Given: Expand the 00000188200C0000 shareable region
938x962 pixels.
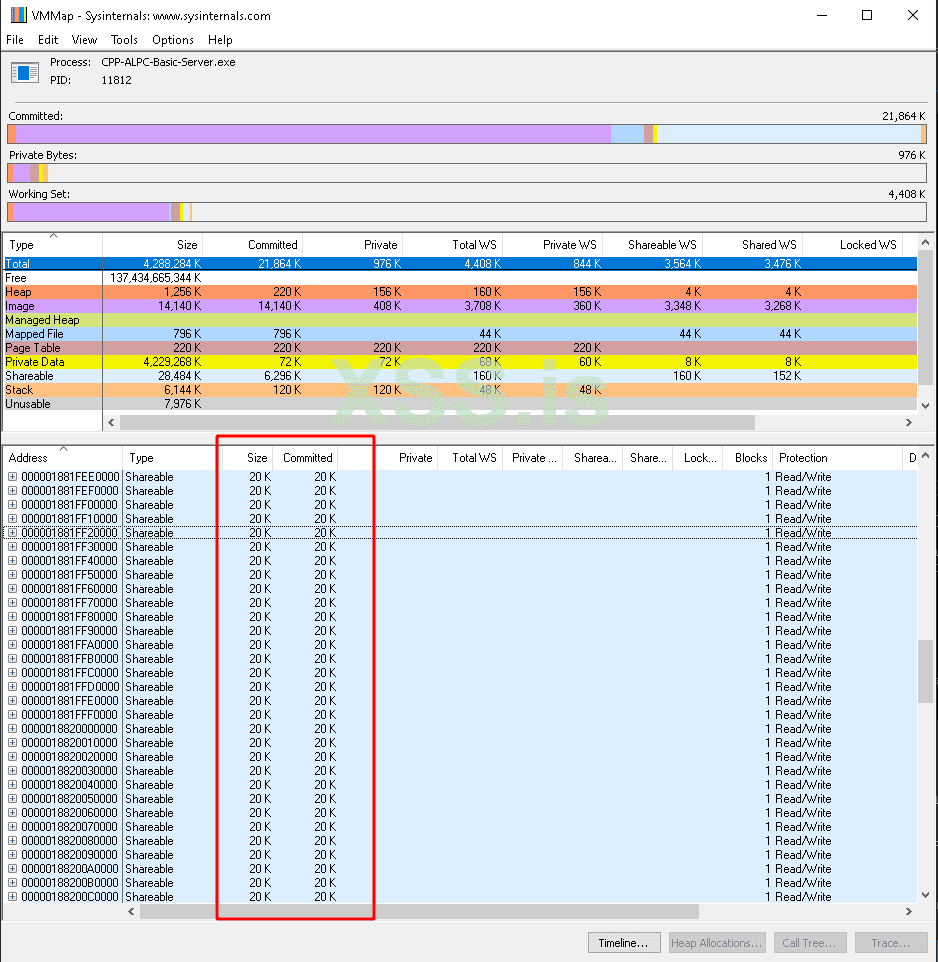Looking at the screenshot, I should (x=13, y=897).
